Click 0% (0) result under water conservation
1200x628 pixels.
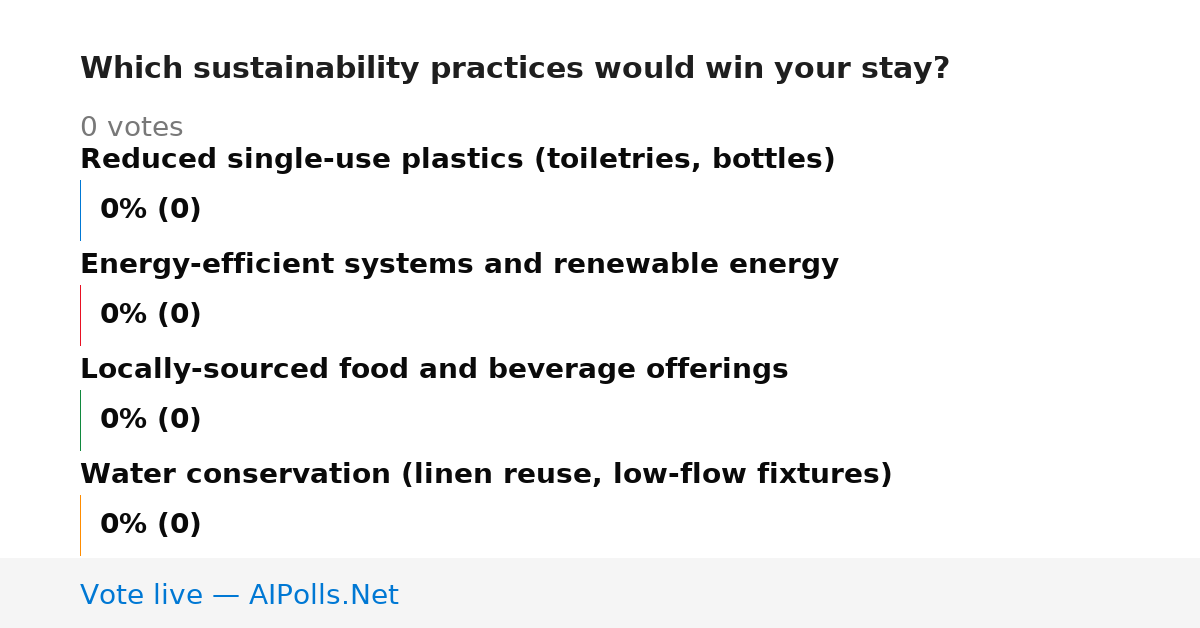pyautogui.click(x=150, y=525)
